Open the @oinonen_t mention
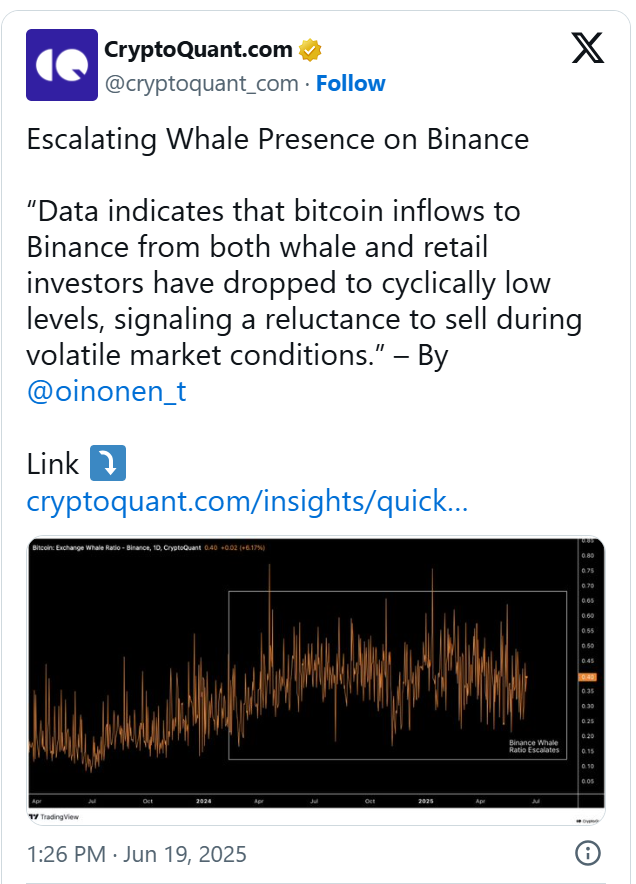Screen dimensions: 636x884 (107, 391)
